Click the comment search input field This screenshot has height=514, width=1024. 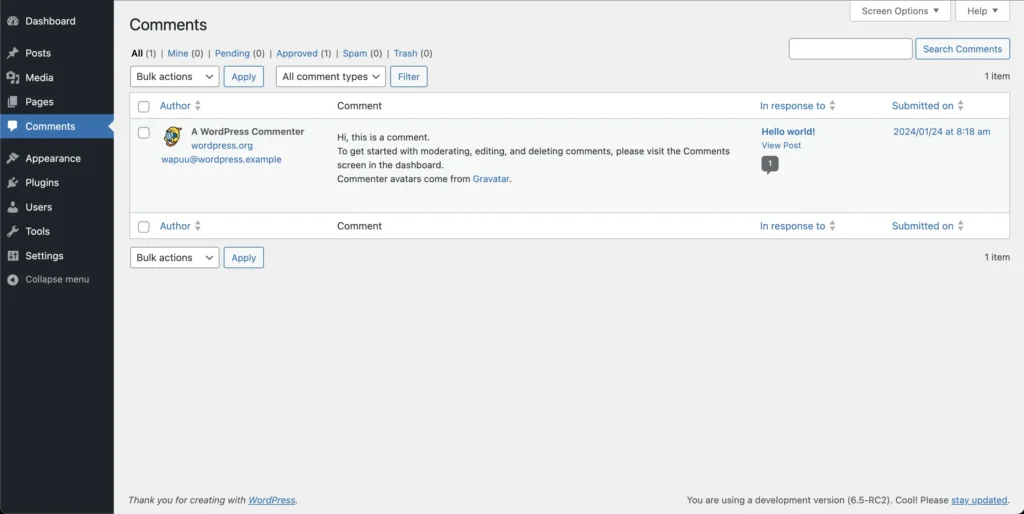pyautogui.click(x=850, y=49)
